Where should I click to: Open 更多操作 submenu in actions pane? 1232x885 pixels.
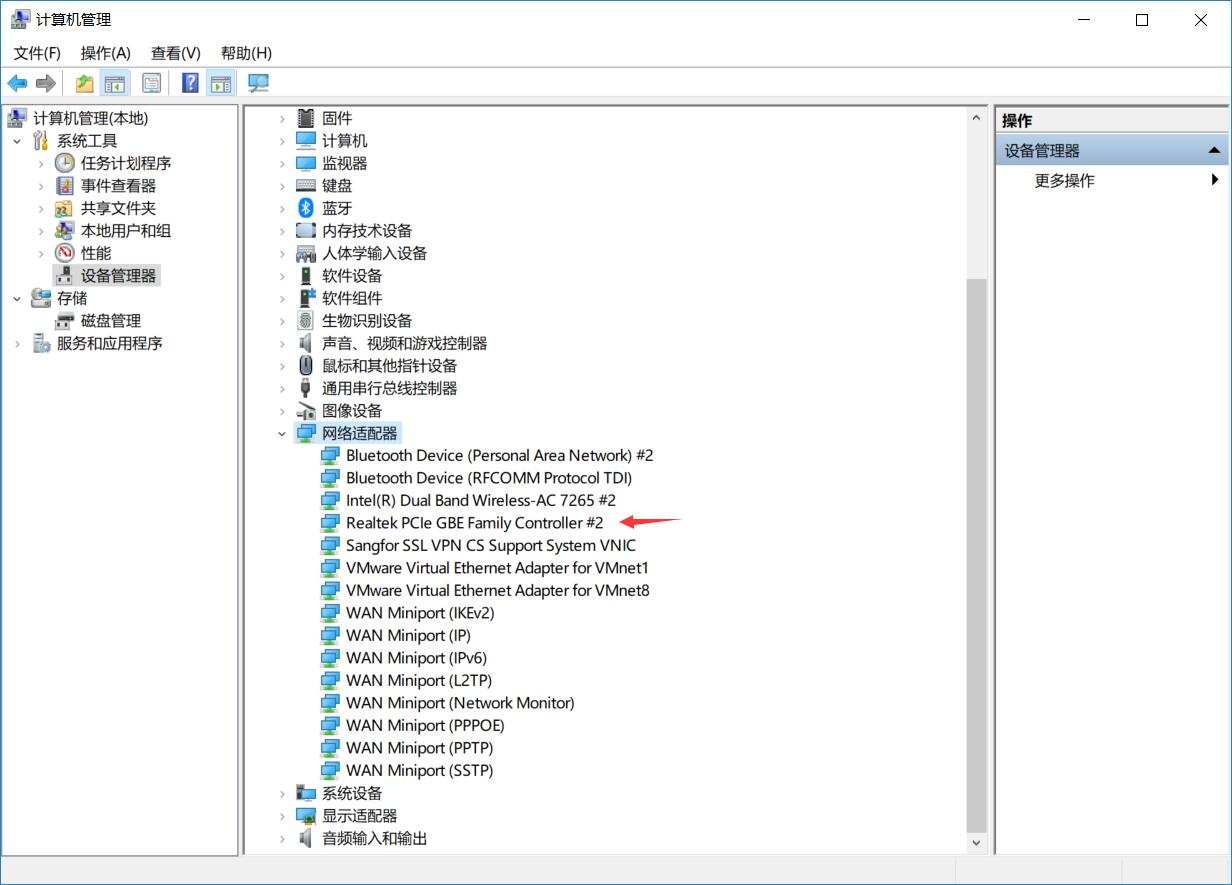(1112, 181)
